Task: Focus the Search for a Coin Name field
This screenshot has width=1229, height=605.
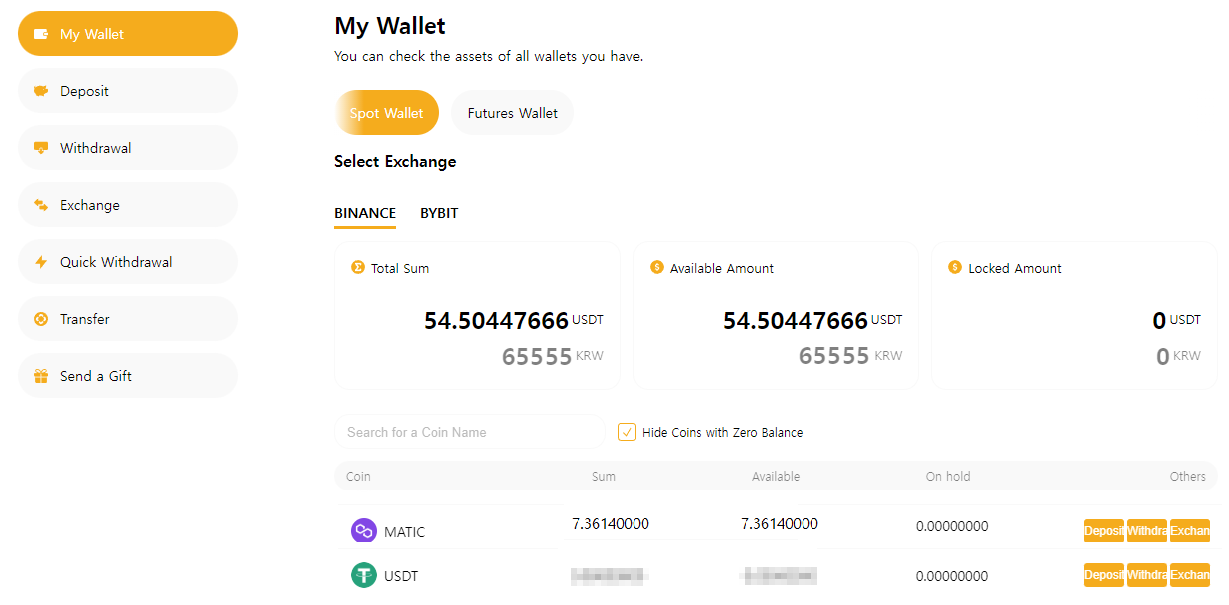Action: tap(470, 432)
